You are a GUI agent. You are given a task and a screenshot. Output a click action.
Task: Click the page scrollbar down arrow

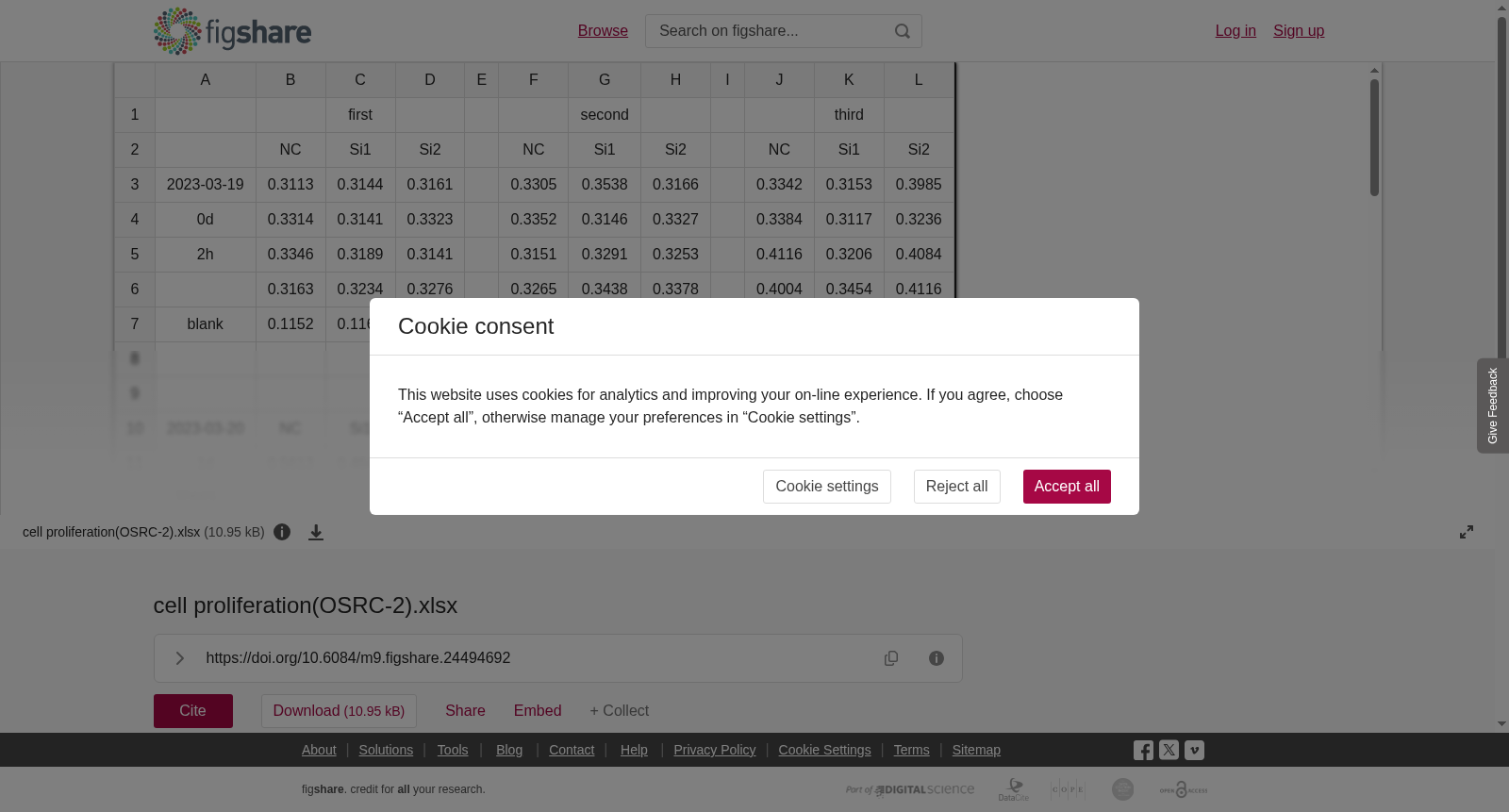pos(1501,724)
